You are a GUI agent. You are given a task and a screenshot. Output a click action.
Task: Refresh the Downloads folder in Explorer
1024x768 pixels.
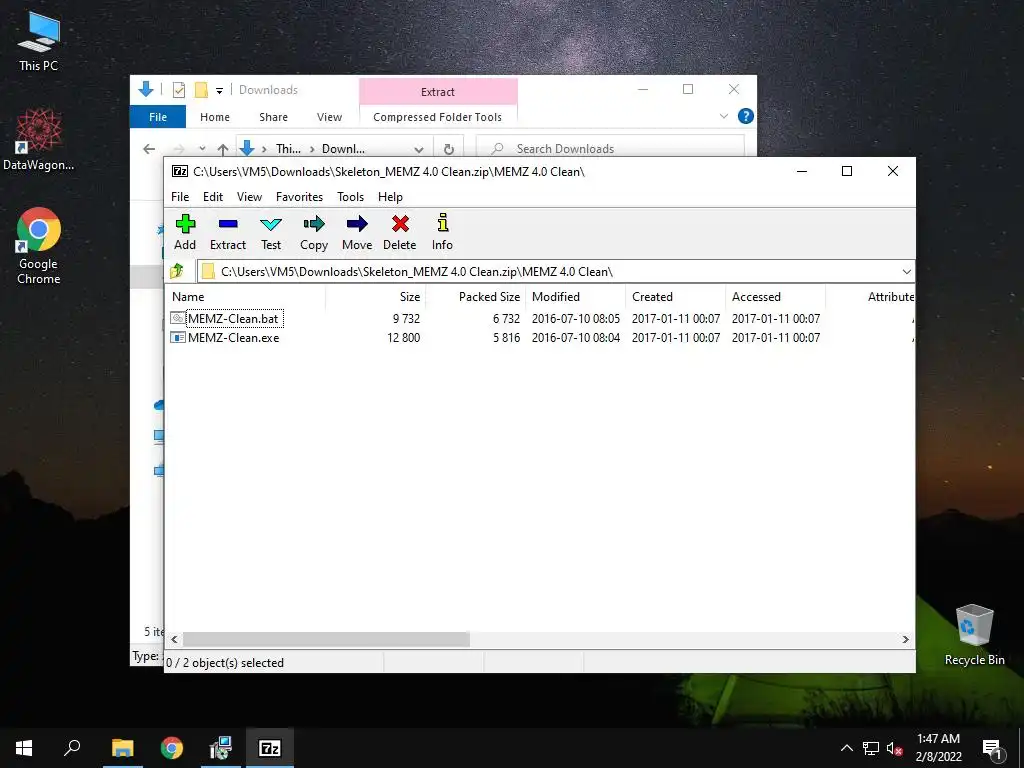(x=449, y=149)
